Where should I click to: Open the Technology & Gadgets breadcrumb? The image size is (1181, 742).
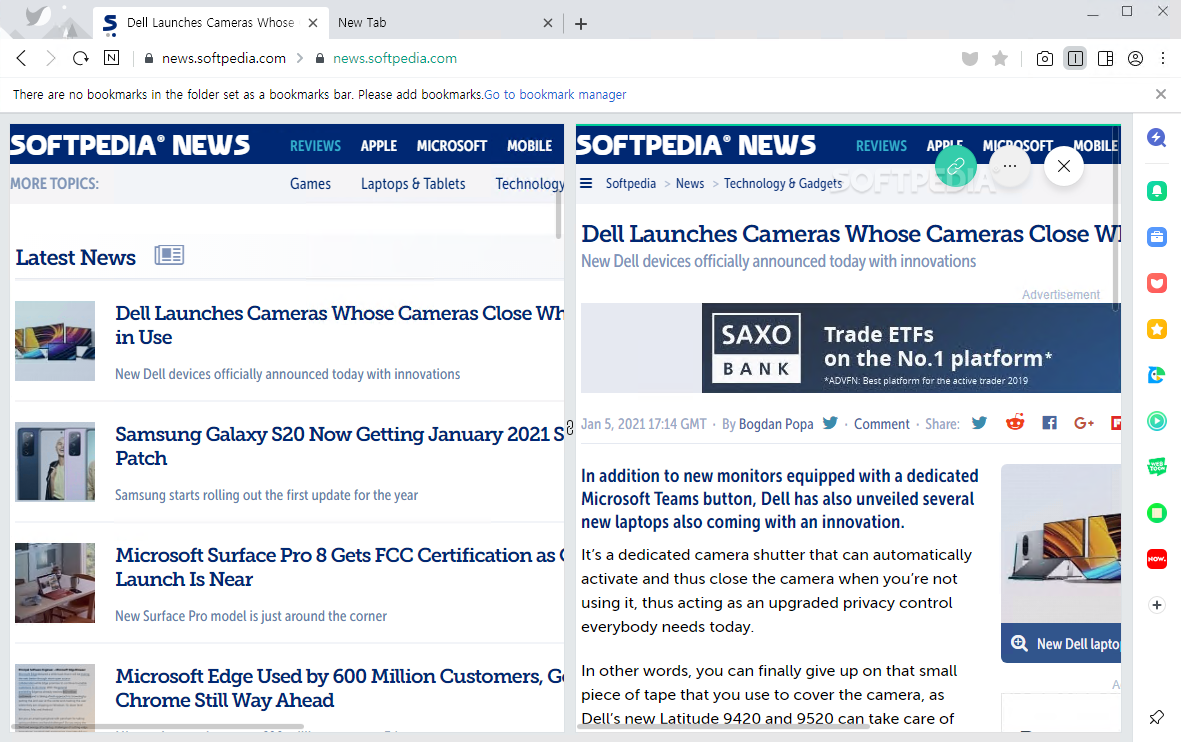tap(783, 183)
